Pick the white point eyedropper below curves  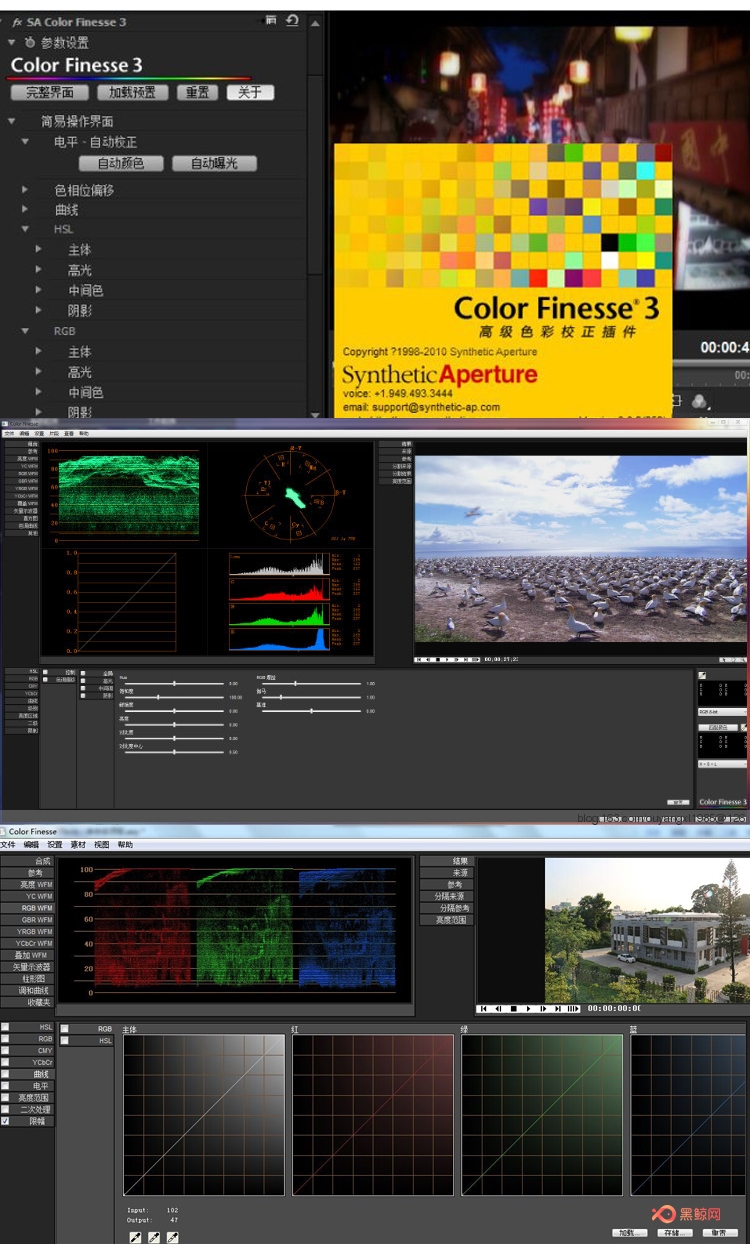(x=173, y=1238)
